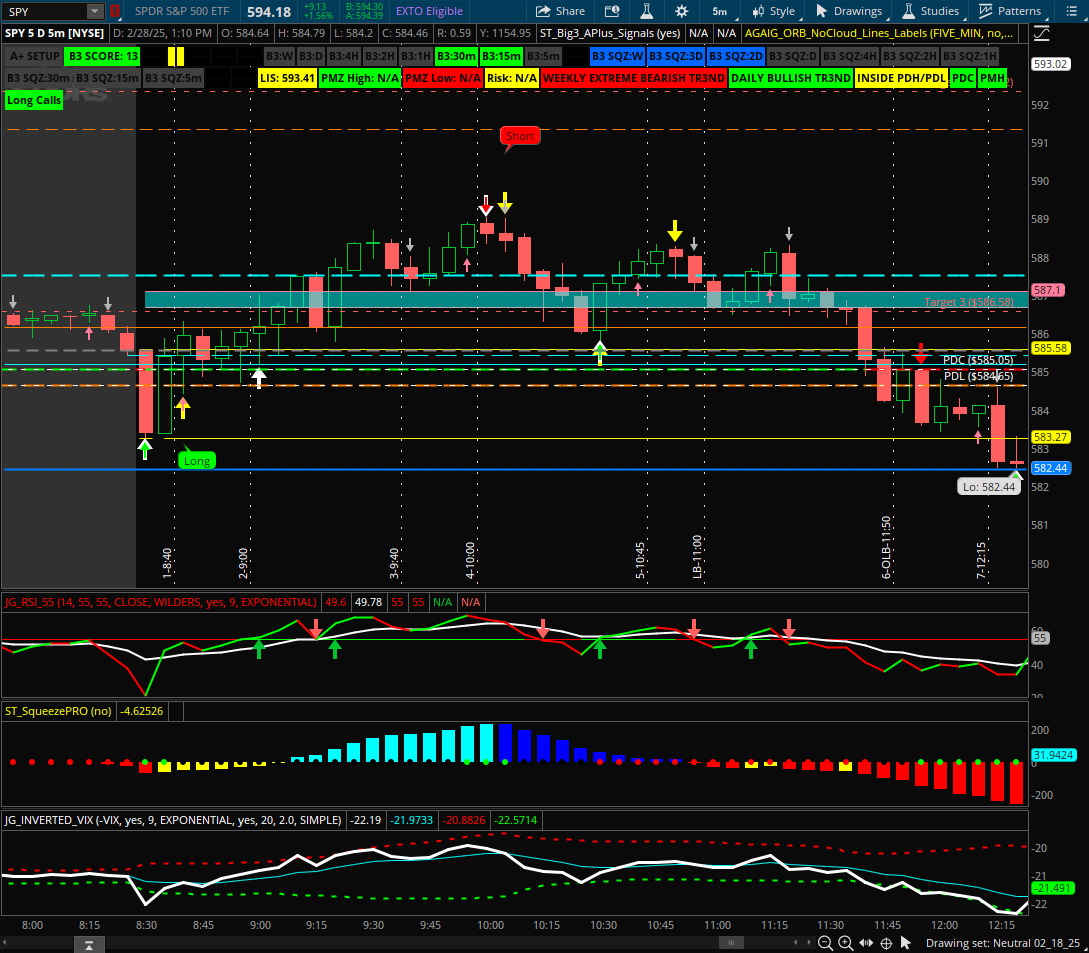1089x953 pixels.
Task: Open chart settings gear icon
Action: pos(681,11)
